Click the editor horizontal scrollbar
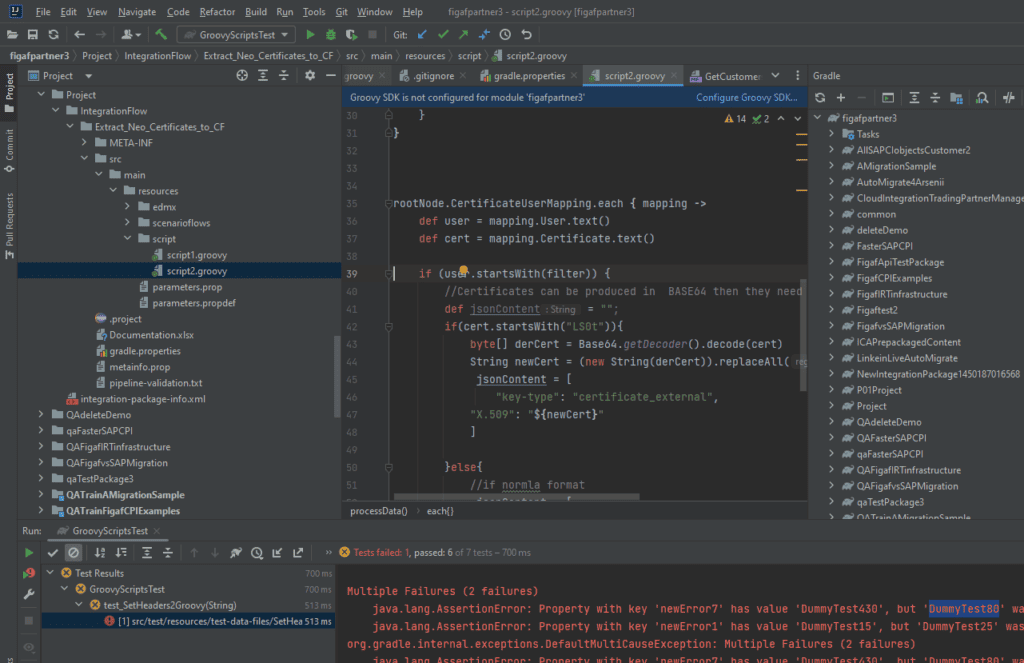This screenshot has width=1024, height=663. (x=516, y=497)
